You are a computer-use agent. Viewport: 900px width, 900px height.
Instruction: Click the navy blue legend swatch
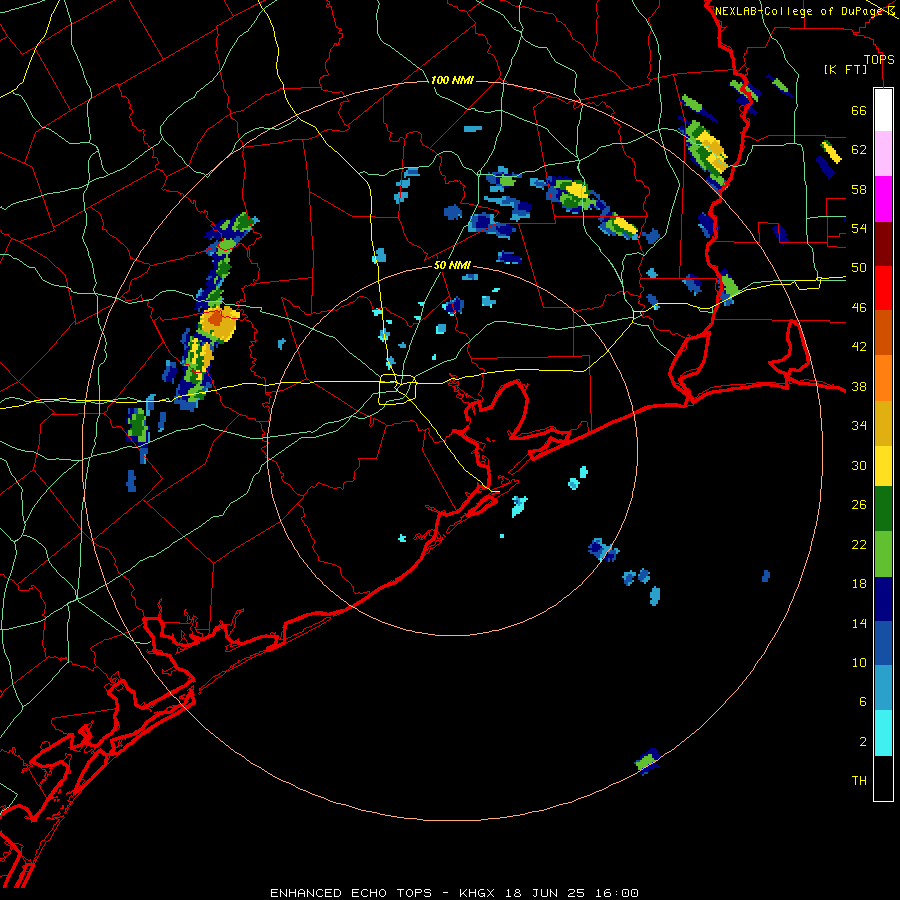pos(883,599)
